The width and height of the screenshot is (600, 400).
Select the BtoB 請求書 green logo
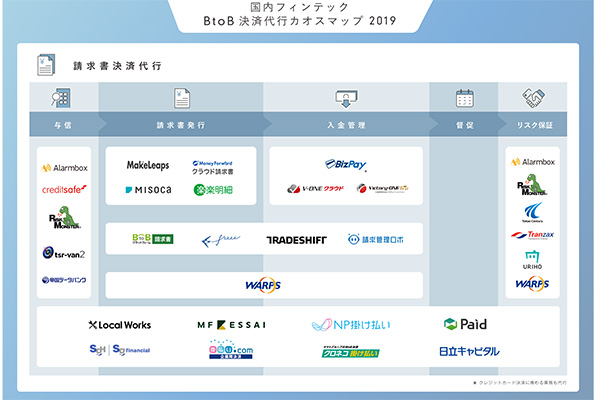[x=153, y=239]
